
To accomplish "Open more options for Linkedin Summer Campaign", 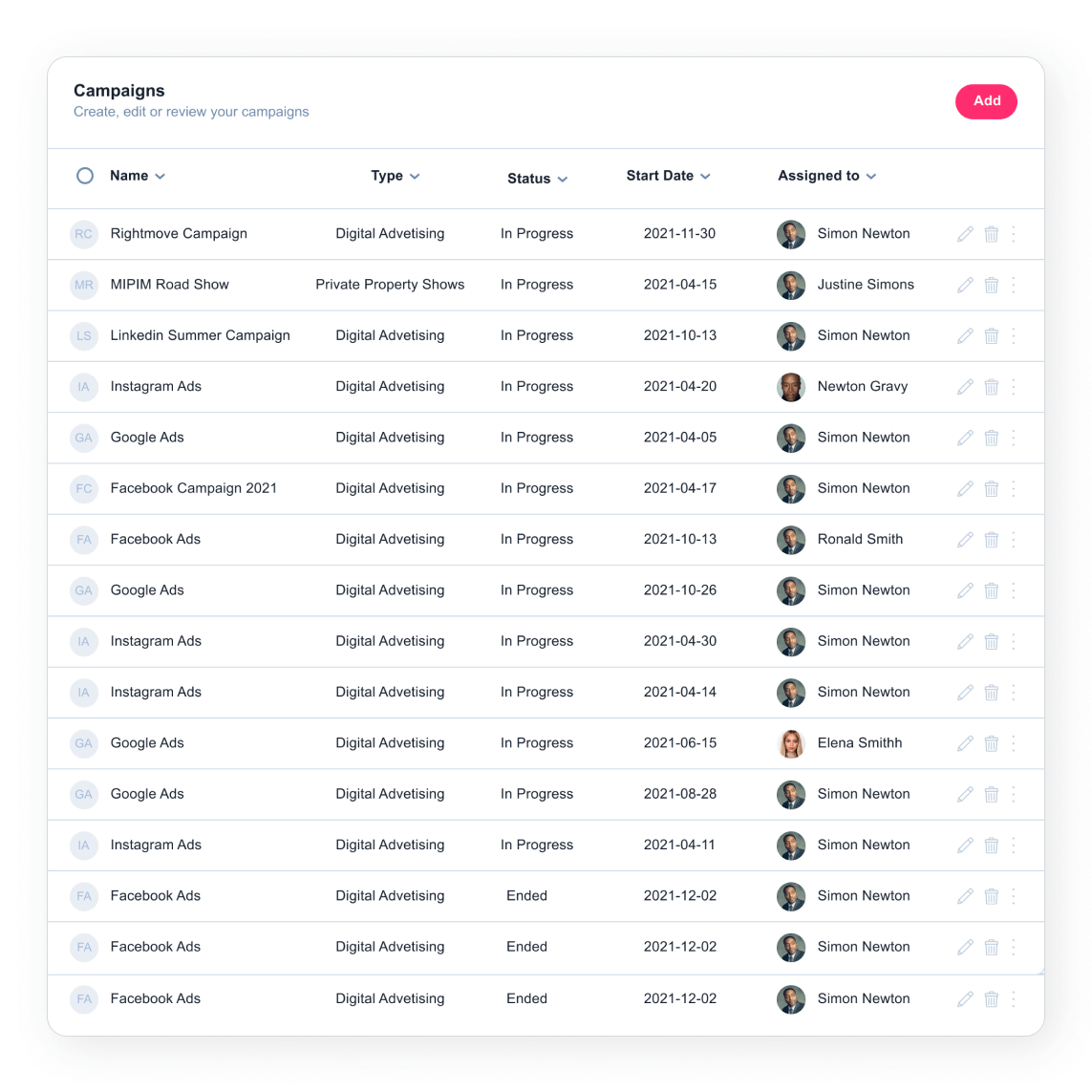I will 1014,335.
